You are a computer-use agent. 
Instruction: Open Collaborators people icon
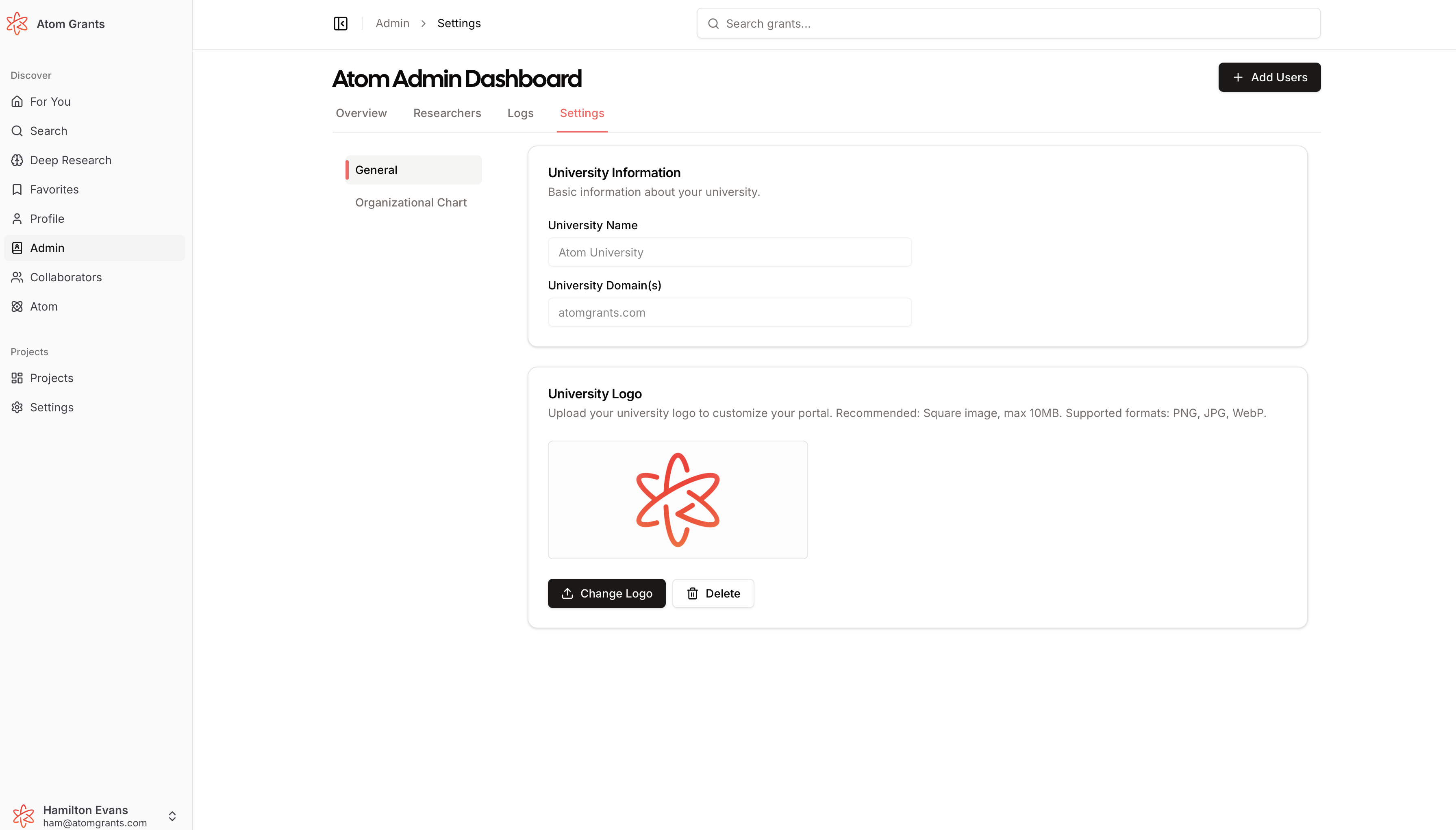pos(17,277)
